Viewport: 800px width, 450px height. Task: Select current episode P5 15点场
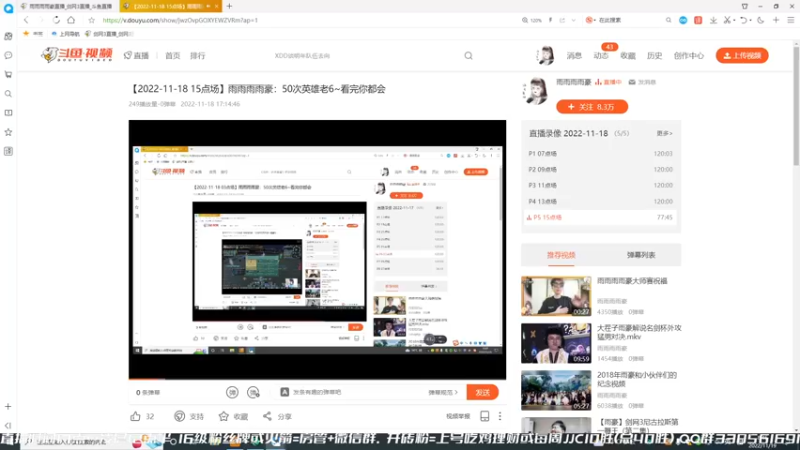[601, 217]
